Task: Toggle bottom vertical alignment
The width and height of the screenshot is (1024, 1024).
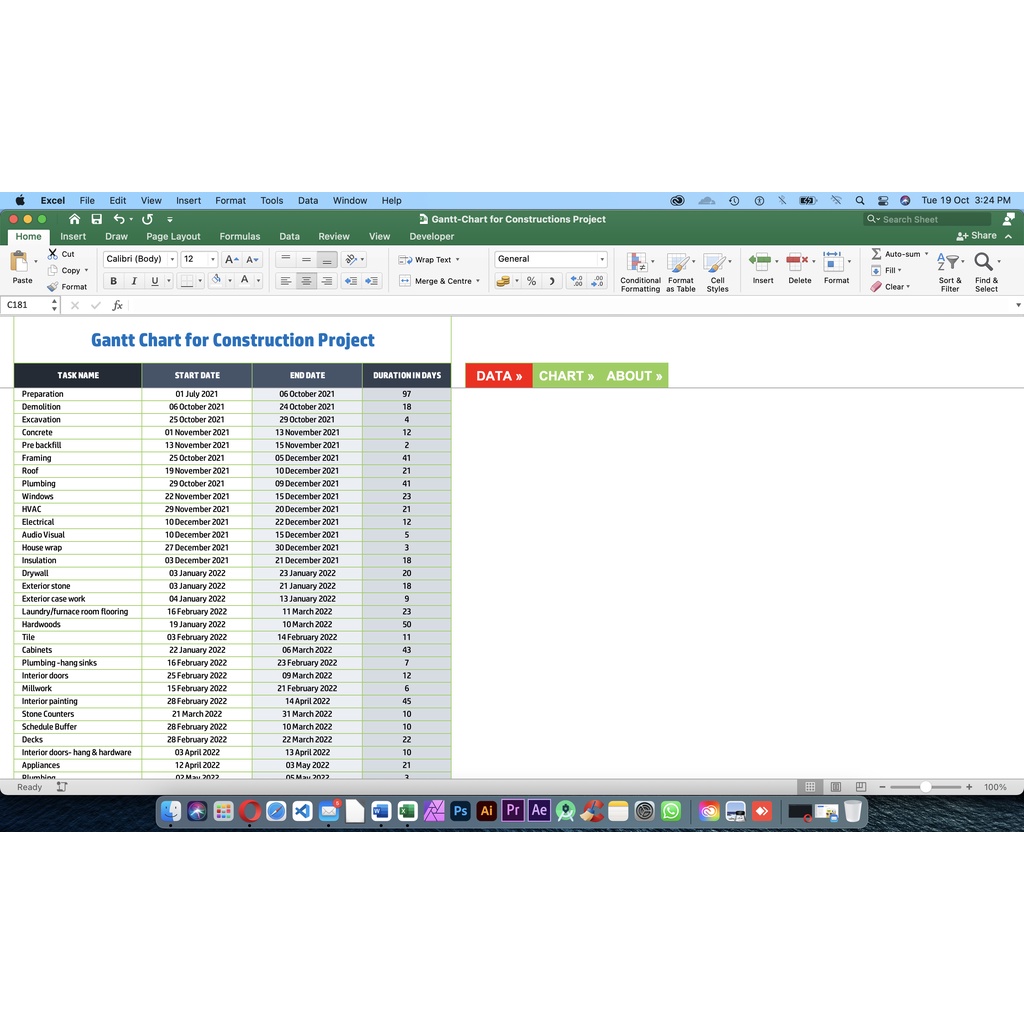Action: pyautogui.click(x=327, y=259)
